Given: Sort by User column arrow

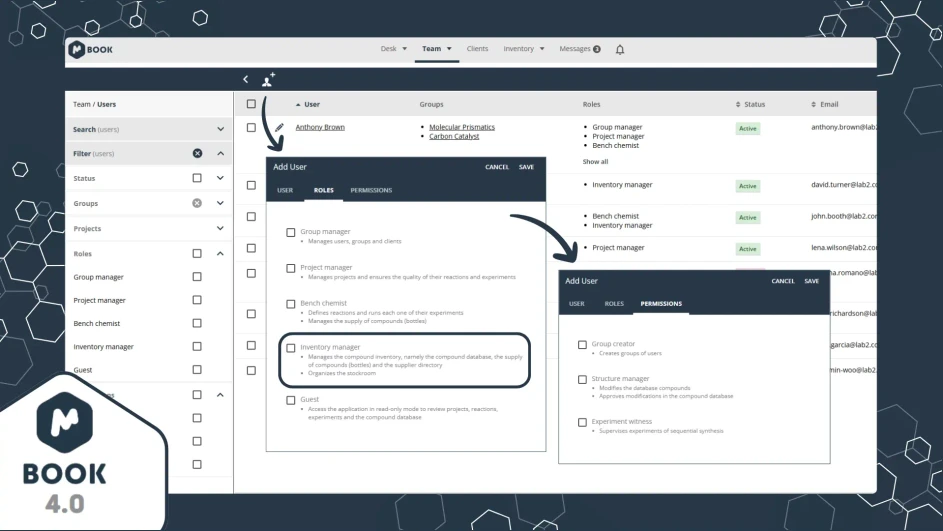Looking at the screenshot, I should point(298,105).
